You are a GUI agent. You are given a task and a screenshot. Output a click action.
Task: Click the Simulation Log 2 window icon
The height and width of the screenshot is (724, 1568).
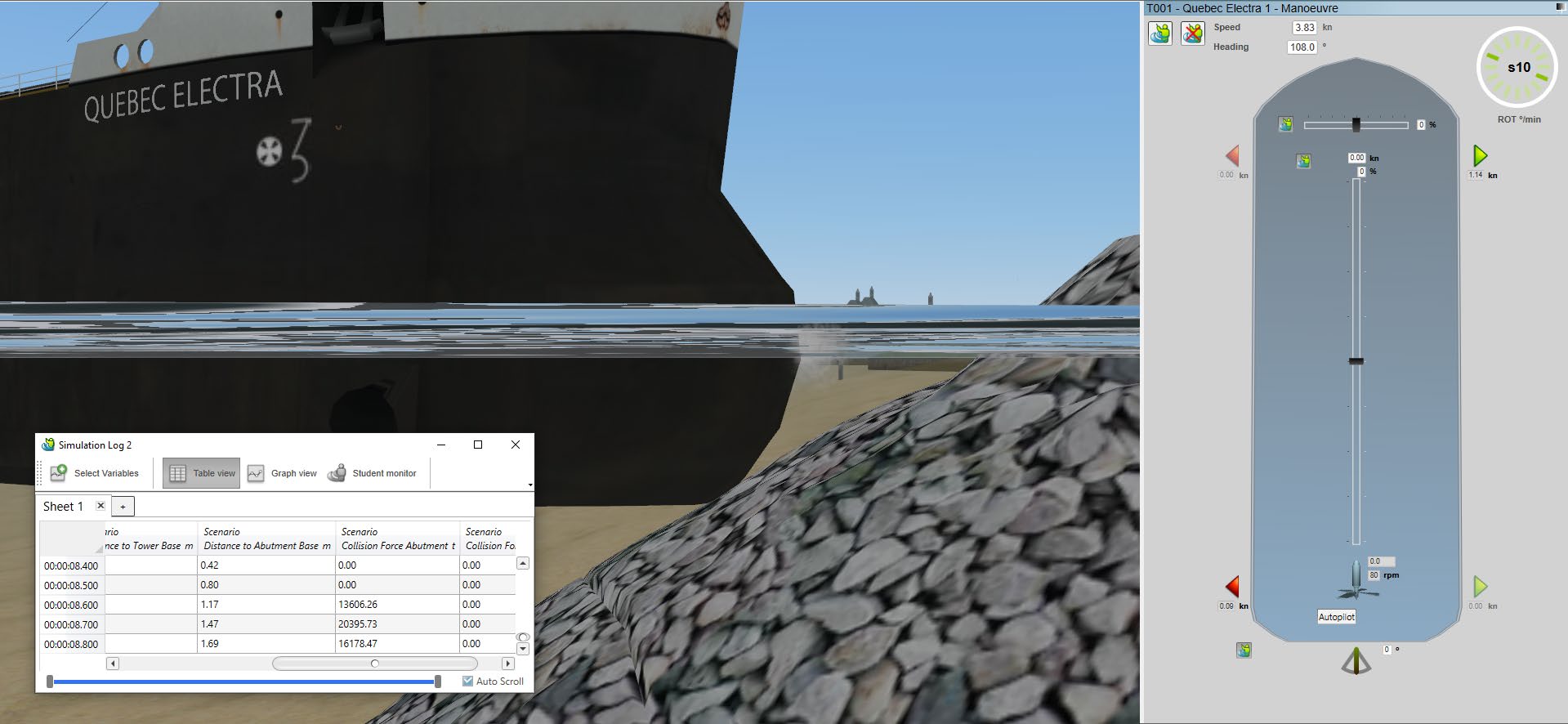(48, 445)
